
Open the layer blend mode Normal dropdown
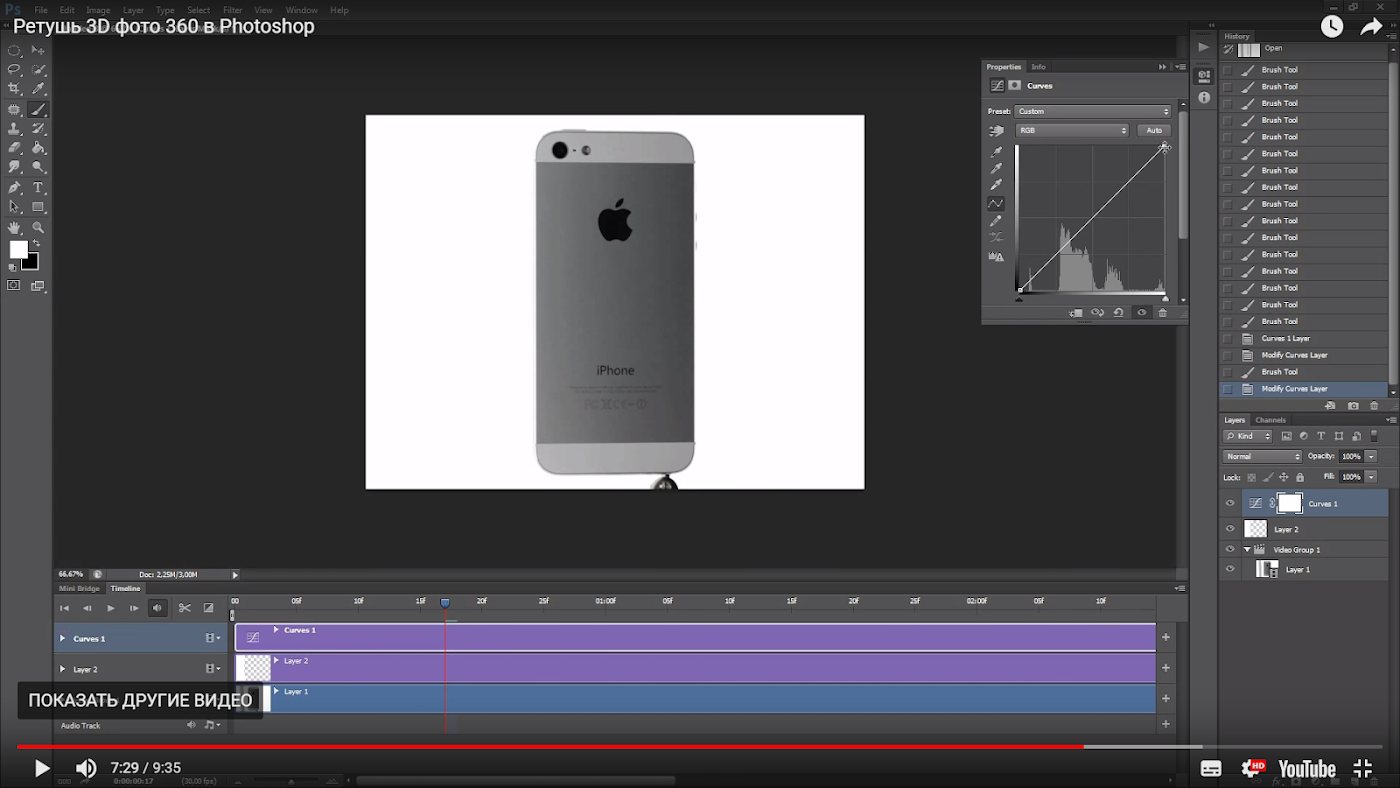tap(1263, 456)
